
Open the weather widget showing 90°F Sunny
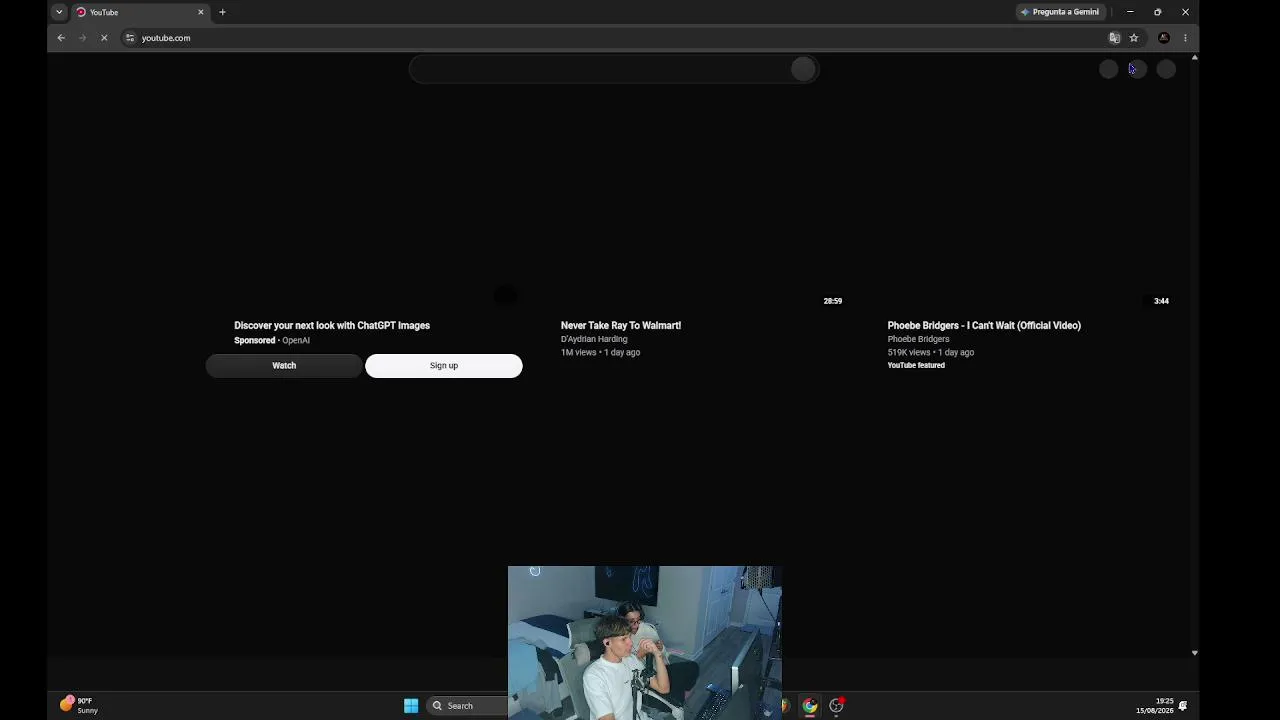tap(79, 705)
